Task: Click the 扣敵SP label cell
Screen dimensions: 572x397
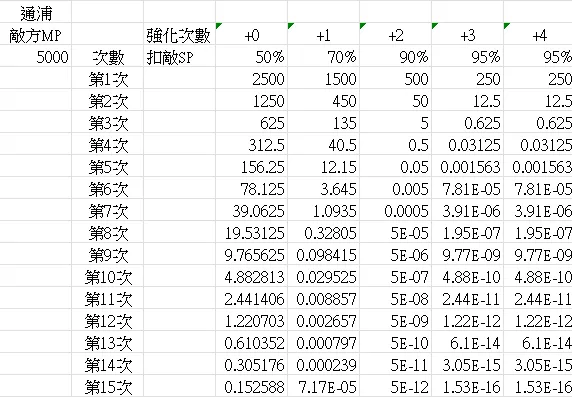Action: (x=179, y=56)
